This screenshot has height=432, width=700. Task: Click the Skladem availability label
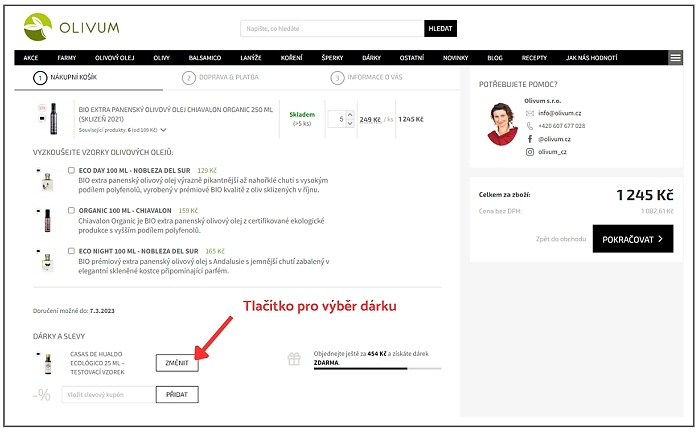pyautogui.click(x=302, y=115)
